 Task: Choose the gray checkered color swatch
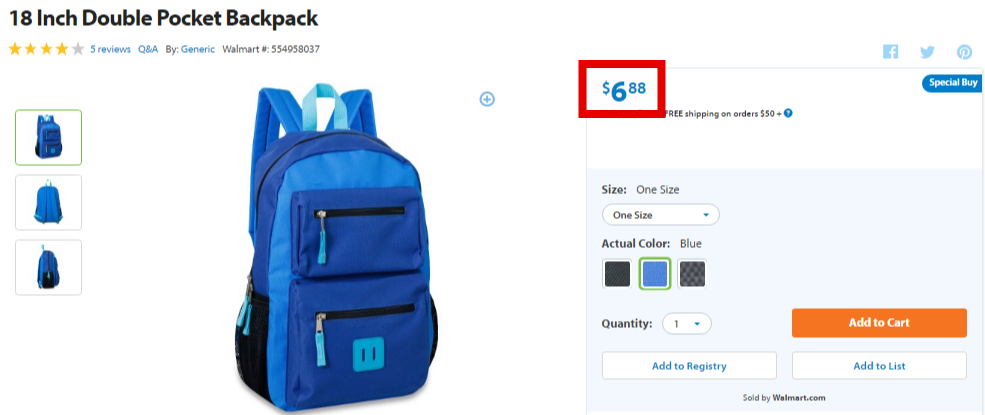click(692, 274)
